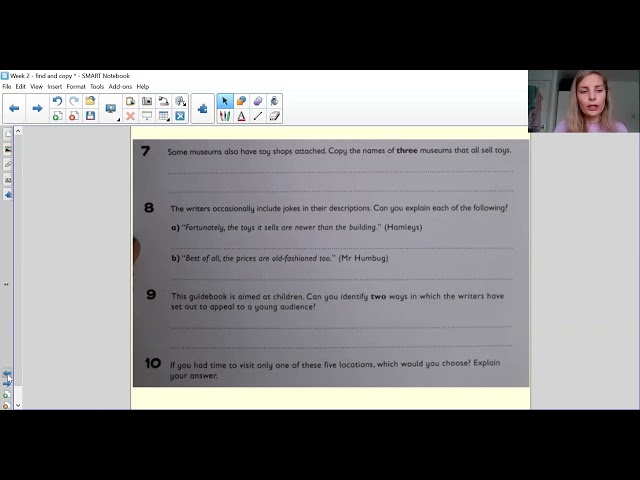
Task: Open the Page Sorter tab in sidebar
Action: coord(8,134)
